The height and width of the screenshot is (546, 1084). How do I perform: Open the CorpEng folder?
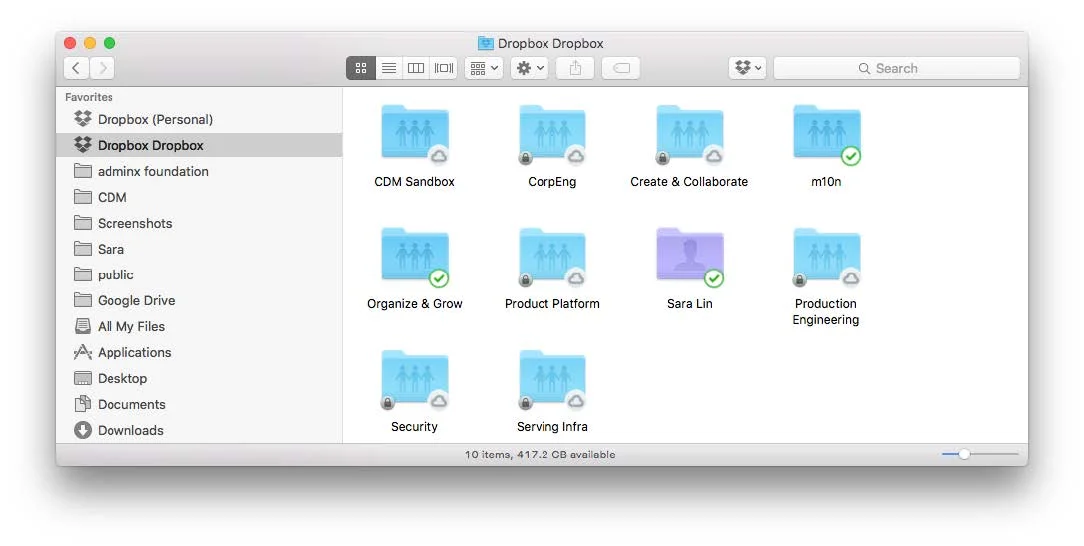[552, 134]
